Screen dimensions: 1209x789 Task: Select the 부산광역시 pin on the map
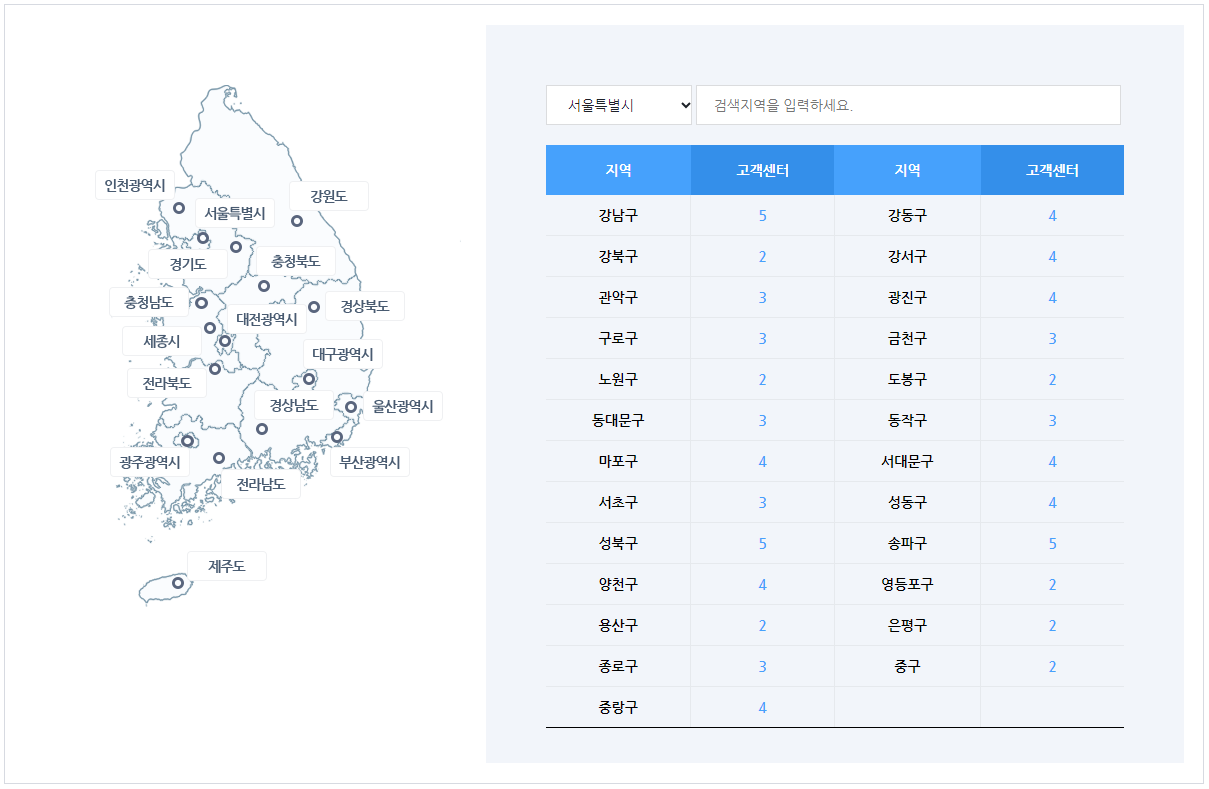pyautogui.click(x=337, y=437)
